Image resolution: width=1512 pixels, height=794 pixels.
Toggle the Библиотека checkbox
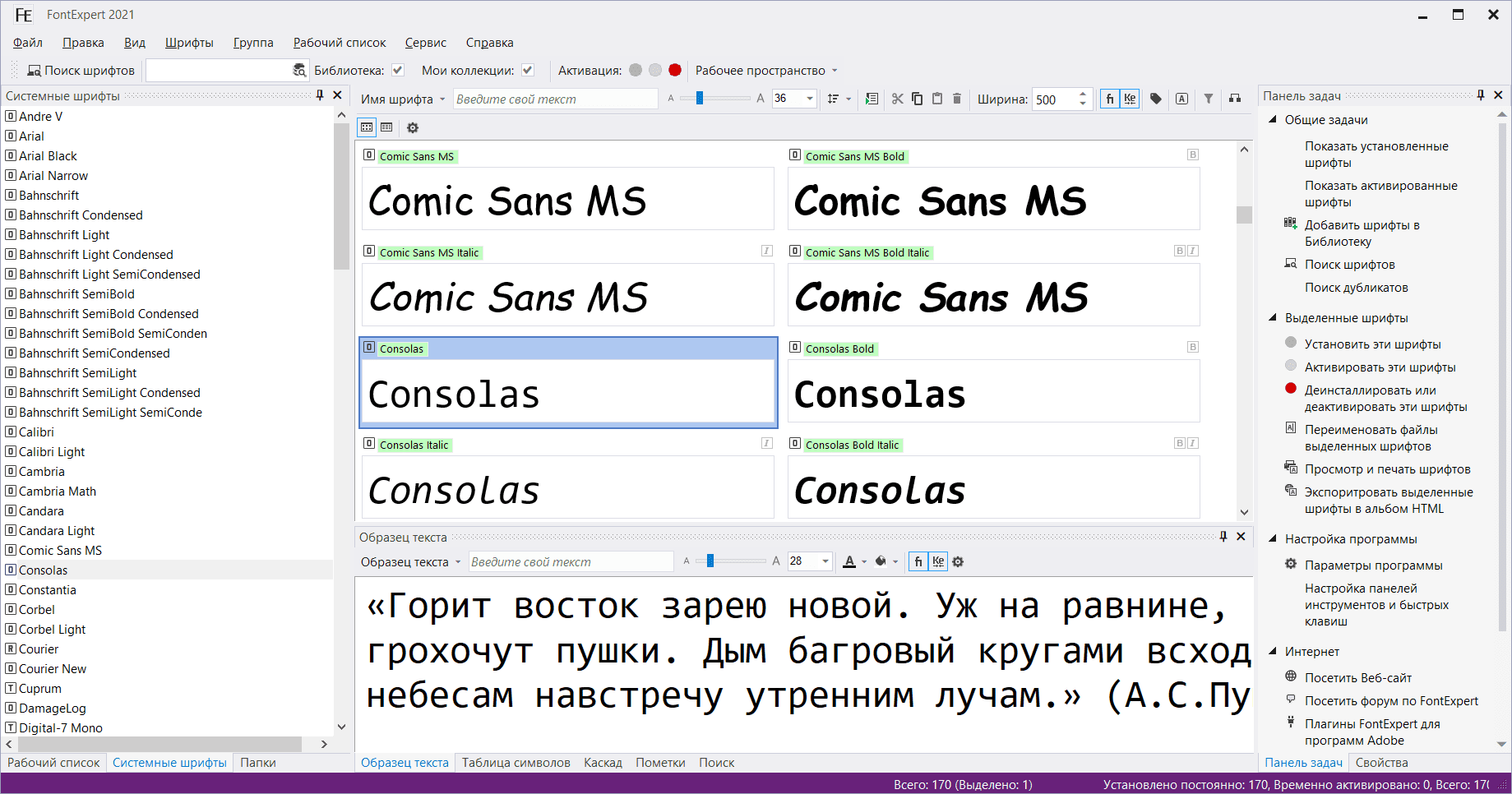click(x=398, y=71)
